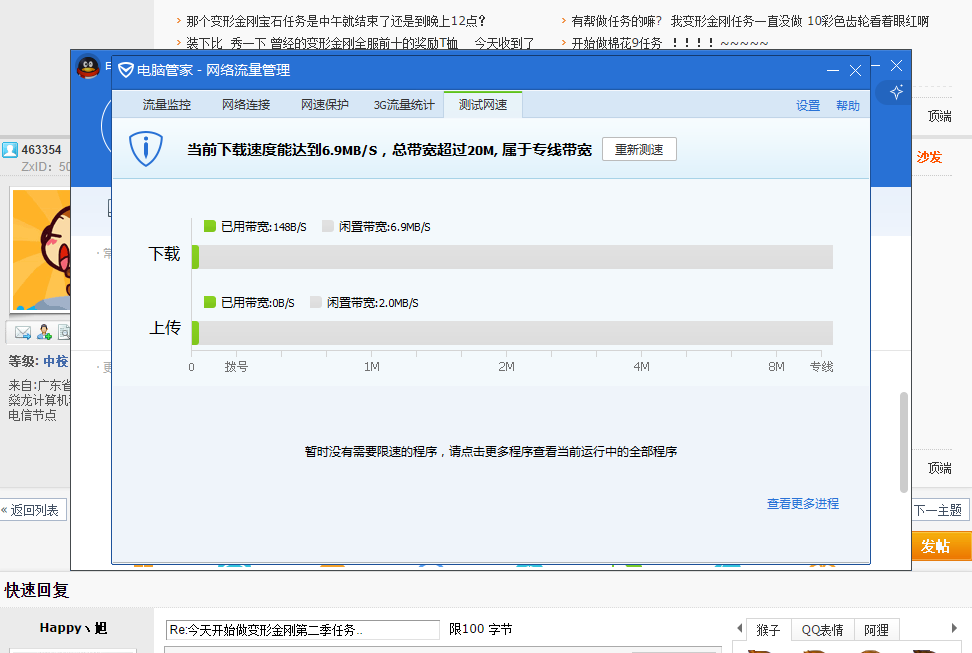Screen dimensions: 972x653
Task: Open the 网速保护 tab
Action: (325, 105)
